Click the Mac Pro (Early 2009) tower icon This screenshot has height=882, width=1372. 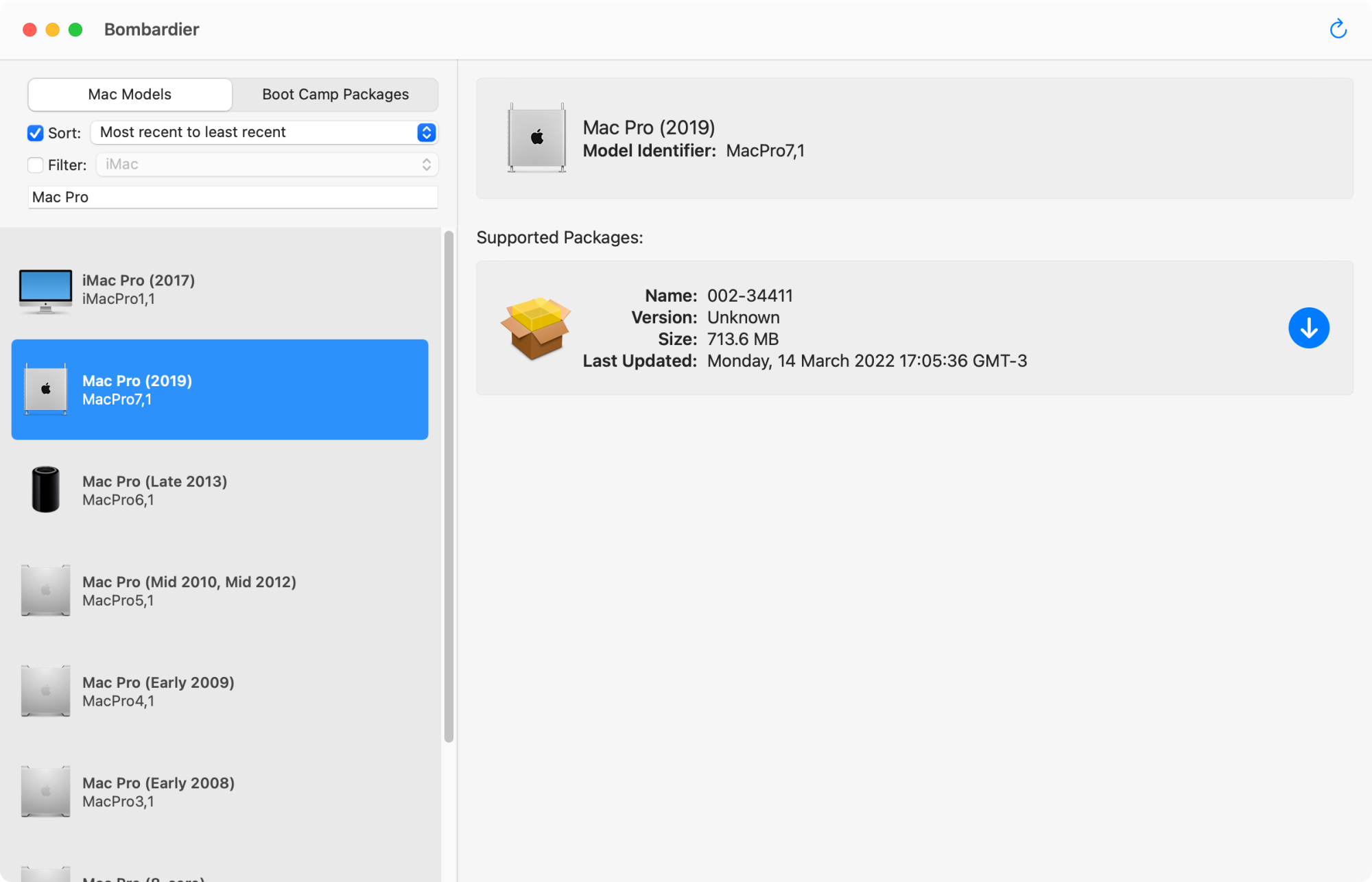(45, 691)
